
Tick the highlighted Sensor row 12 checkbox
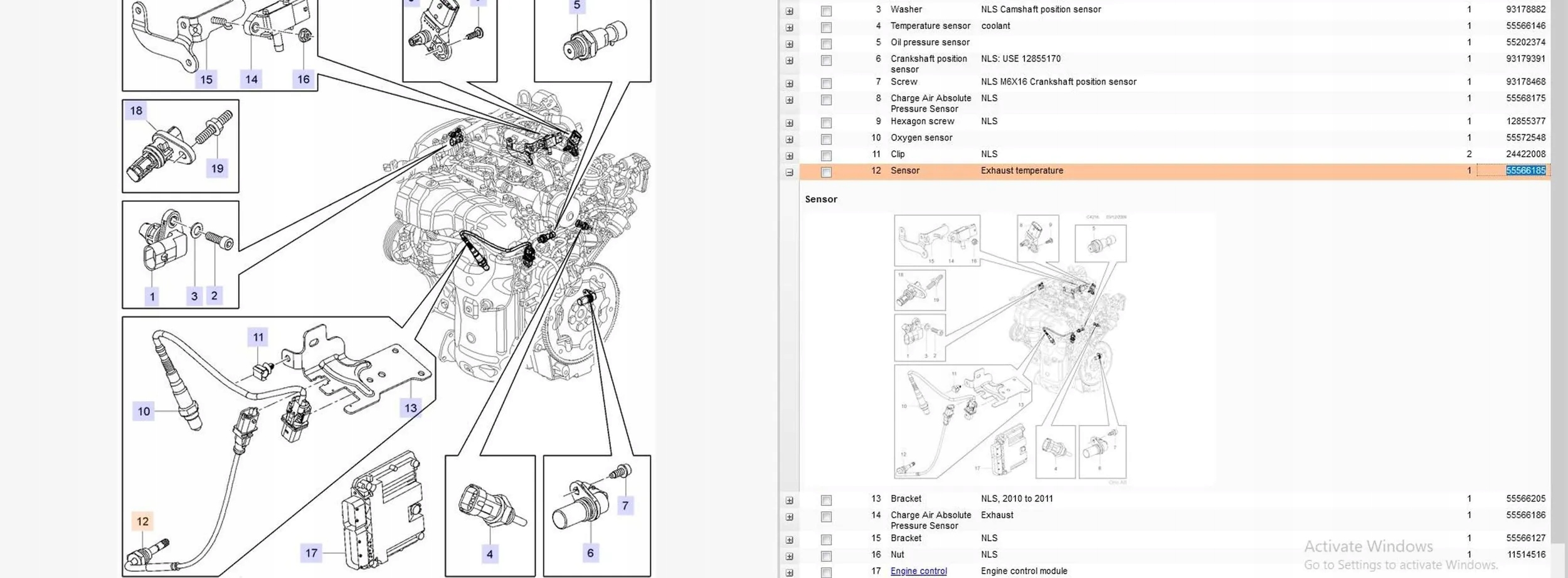pyautogui.click(x=826, y=172)
